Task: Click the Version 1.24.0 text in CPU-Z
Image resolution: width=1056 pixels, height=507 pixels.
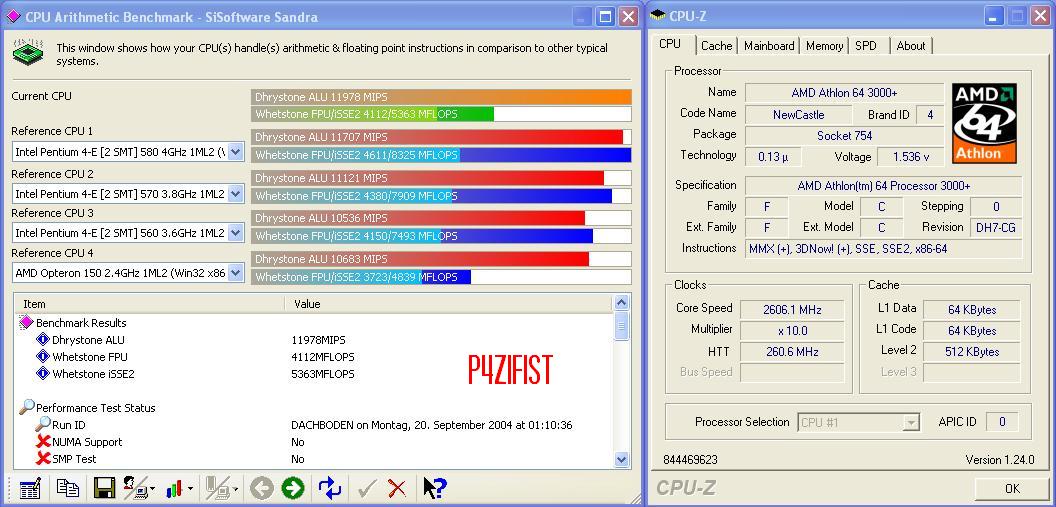Action: click(x=999, y=460)
